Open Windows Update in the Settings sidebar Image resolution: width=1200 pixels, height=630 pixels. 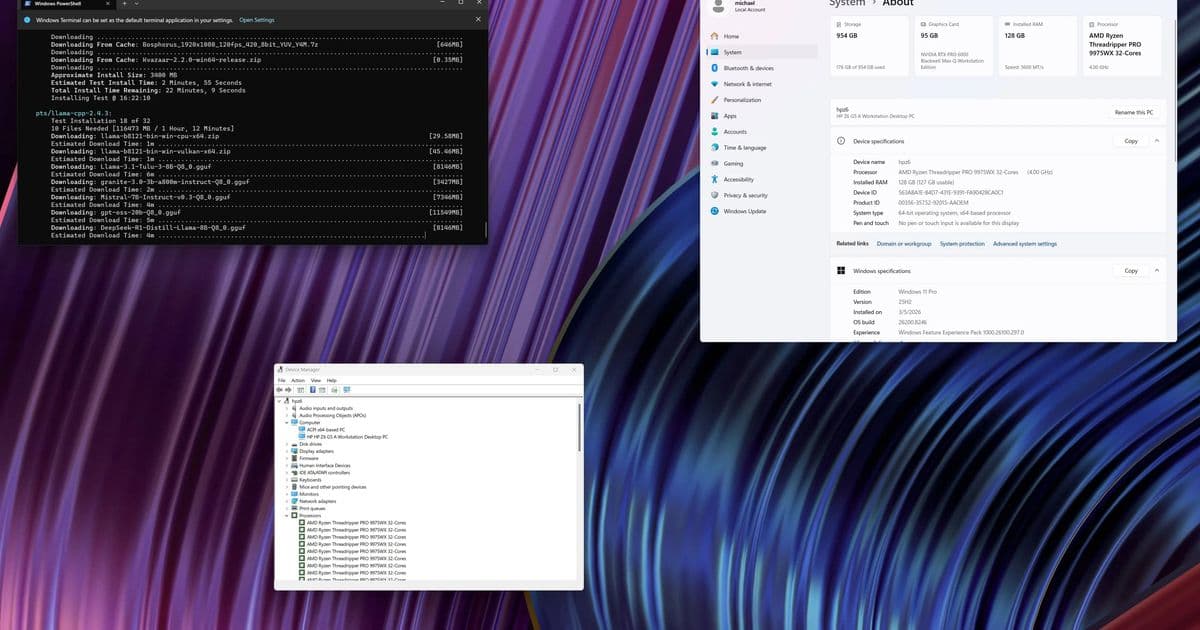click(750, 210)
